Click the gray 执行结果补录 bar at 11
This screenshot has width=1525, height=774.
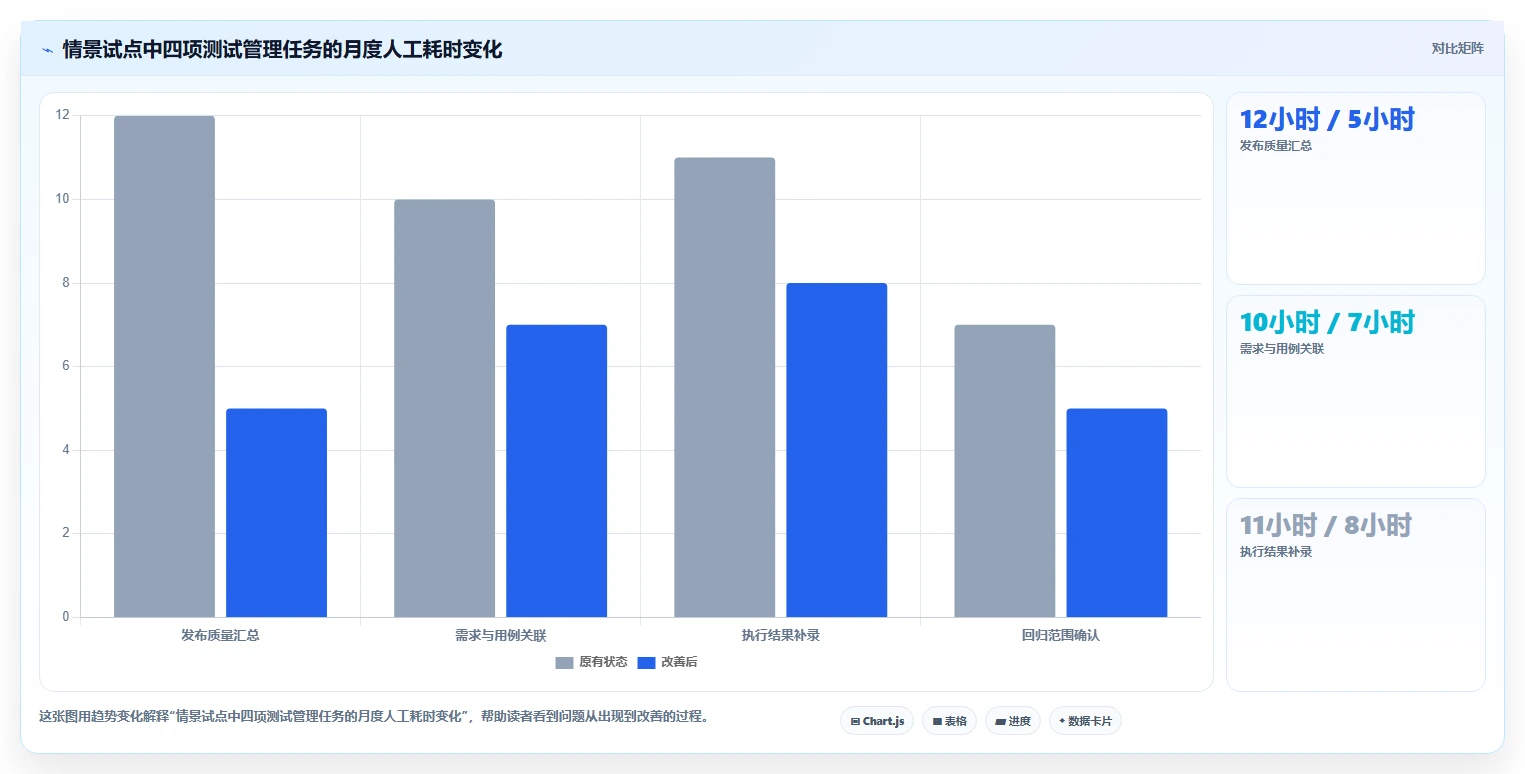click(x=724, y=387)
